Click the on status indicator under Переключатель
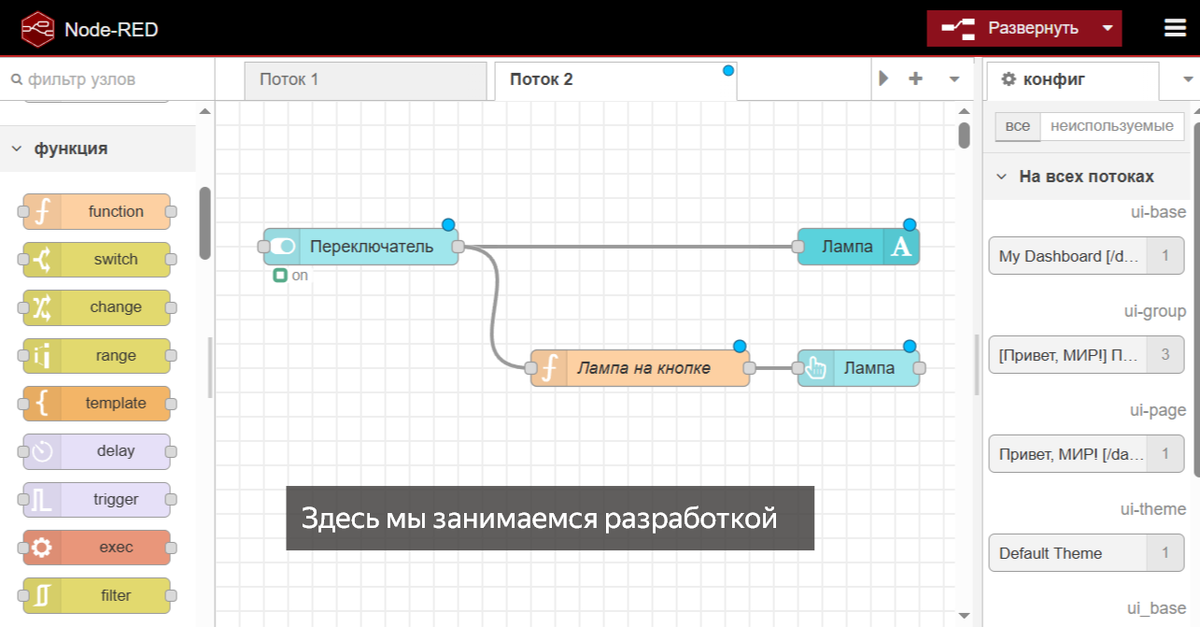Screen dimensions: 1200x627 pos(290,275)
